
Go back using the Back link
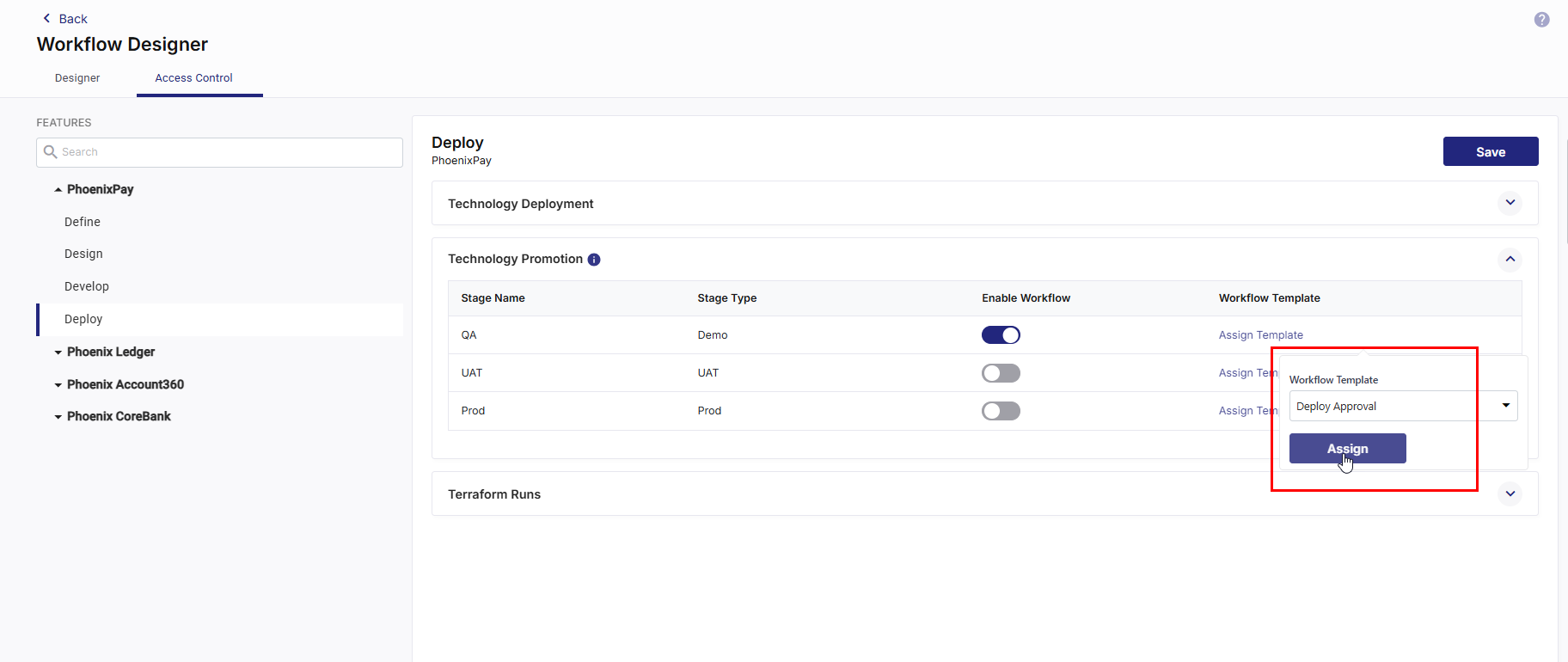(x=65, y=19)
